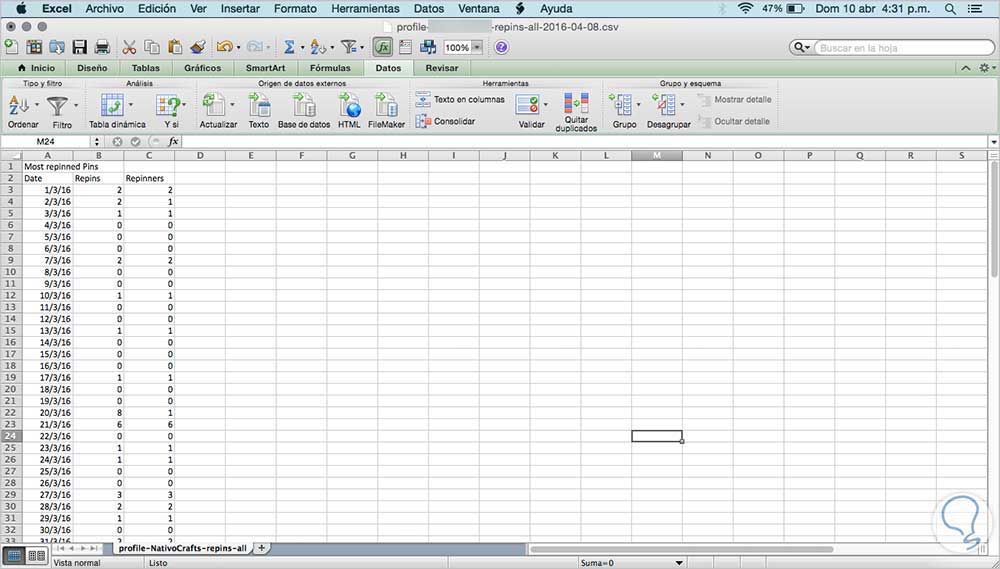Screen dimensions: 1000x569
Task: Insert a Tabla dinámica
Action: click(112, 105)
